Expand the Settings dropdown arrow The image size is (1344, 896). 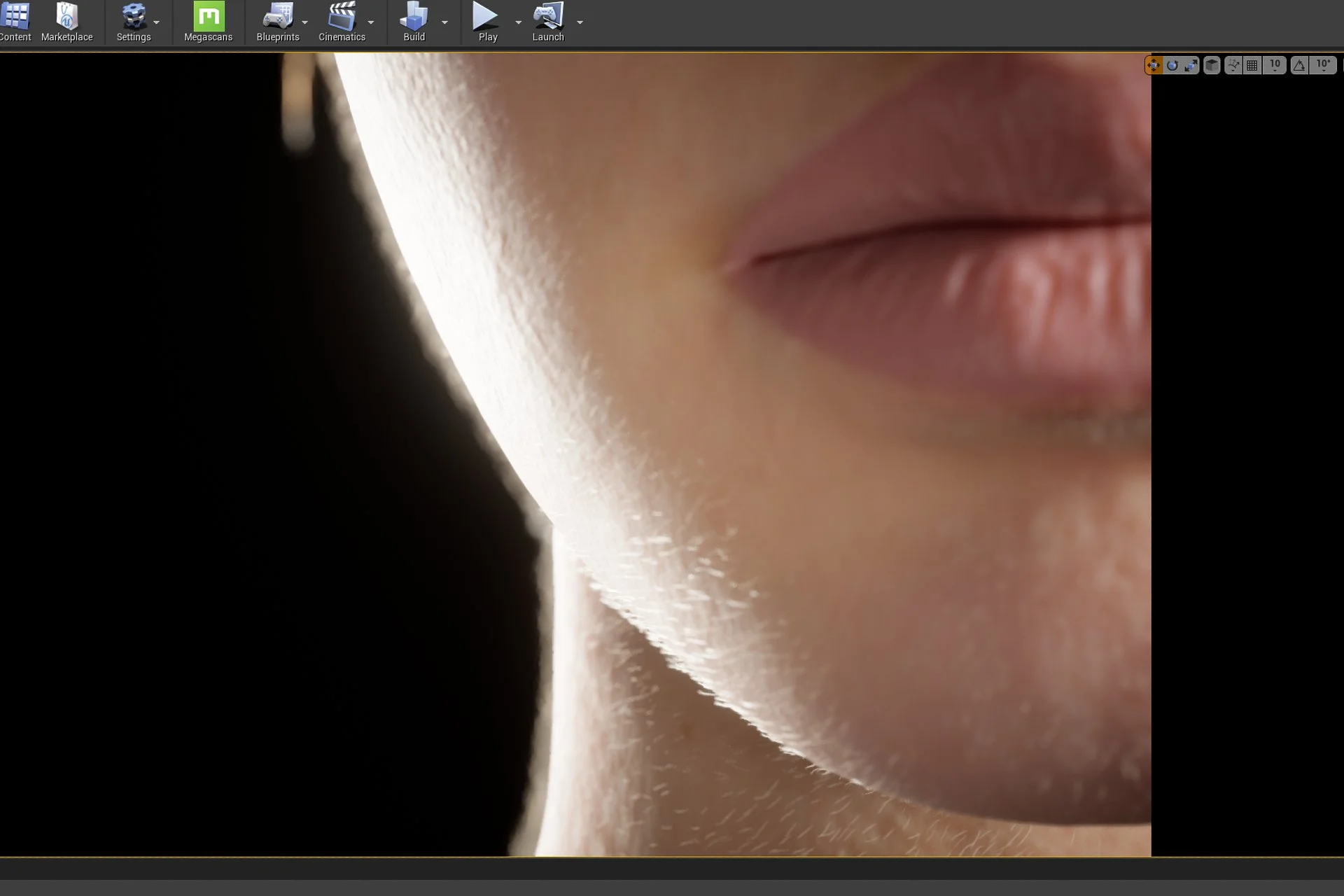click(157, 22)
